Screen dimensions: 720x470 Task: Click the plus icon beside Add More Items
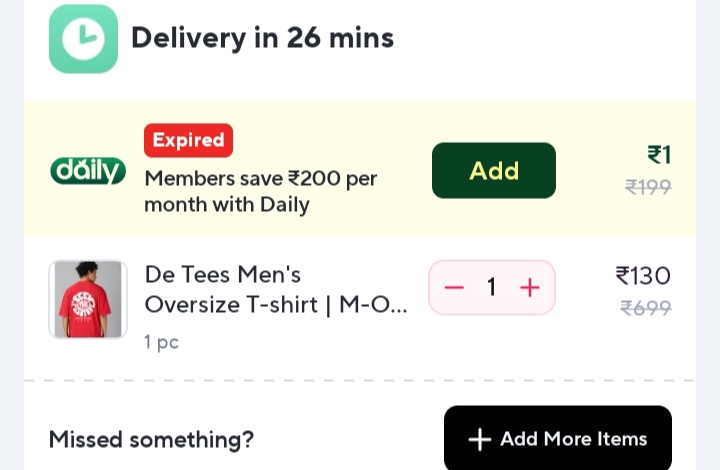point(480,440)
